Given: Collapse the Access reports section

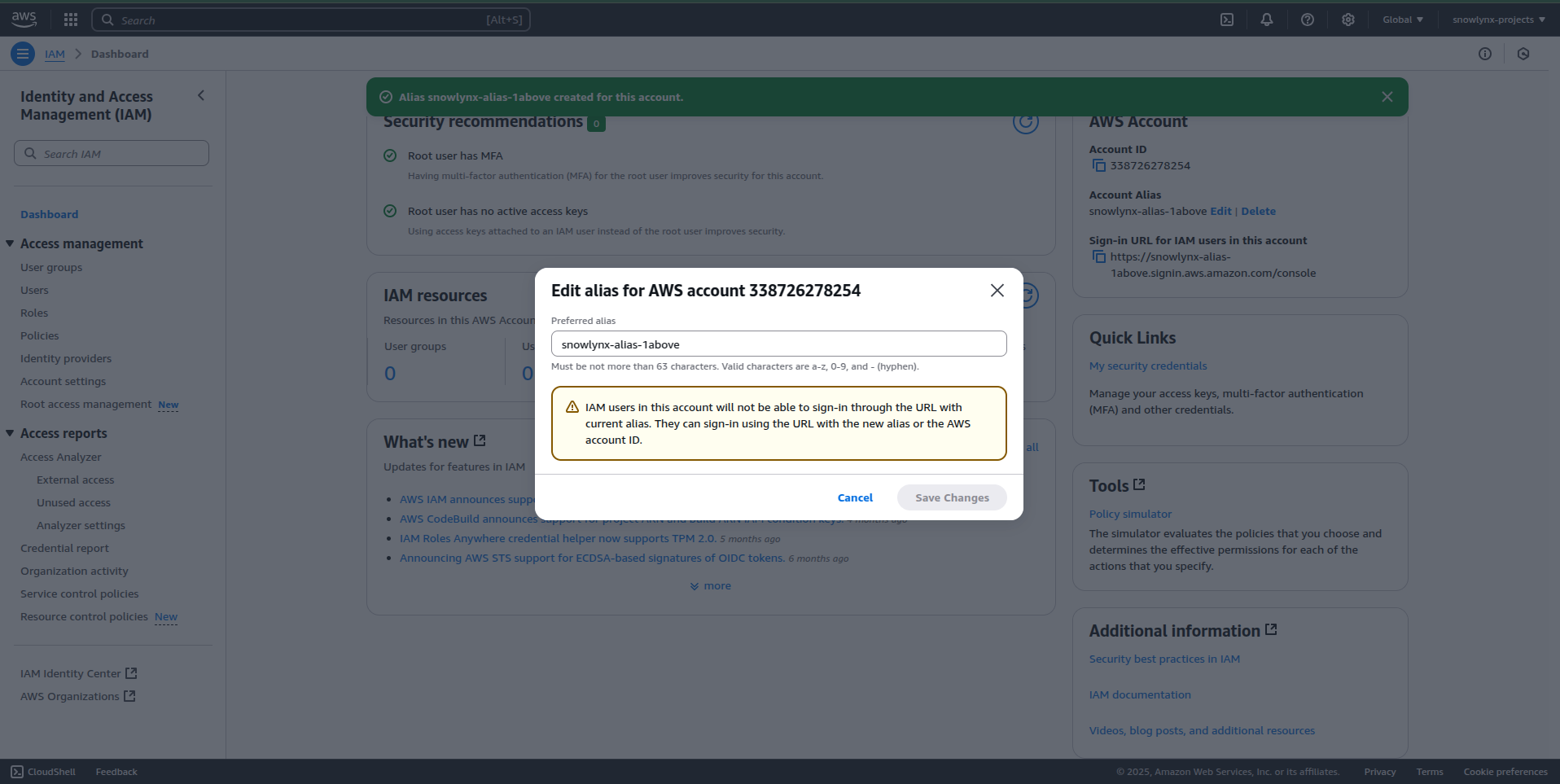Looking at the screenshot, I should [10, 433].
